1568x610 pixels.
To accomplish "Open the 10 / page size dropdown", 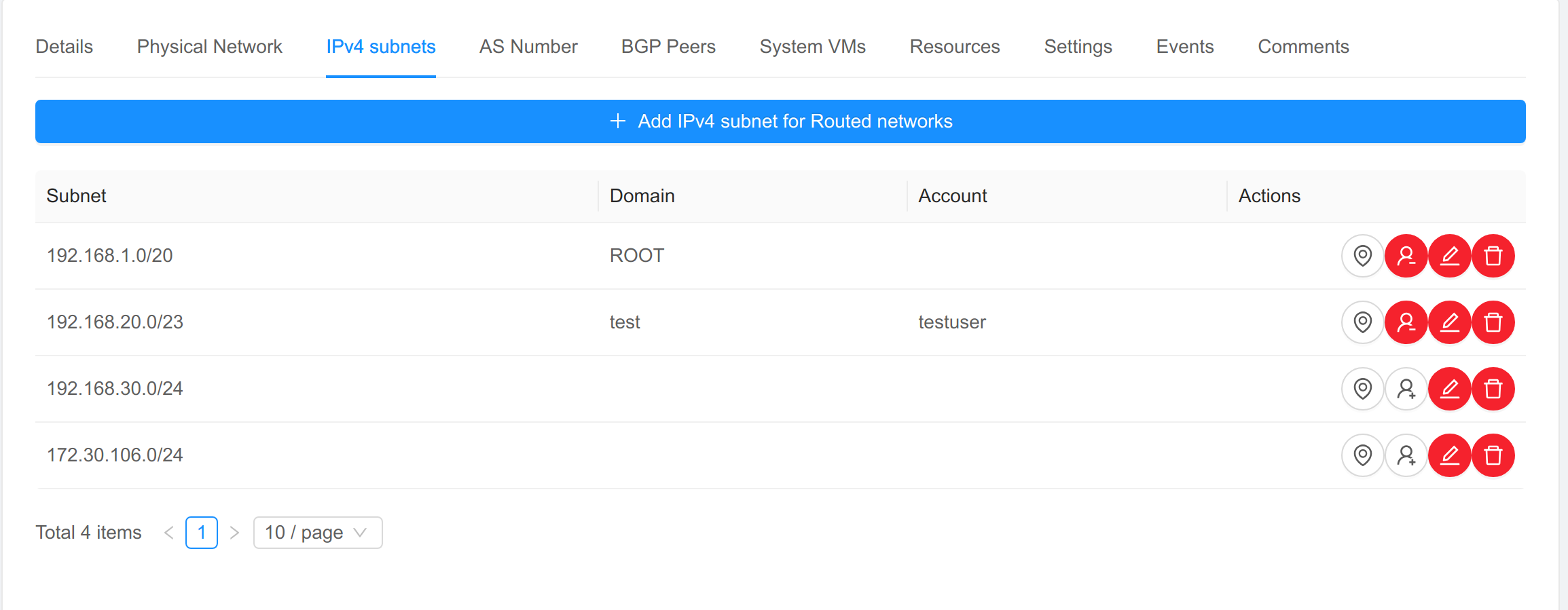I will click(317, 533).
